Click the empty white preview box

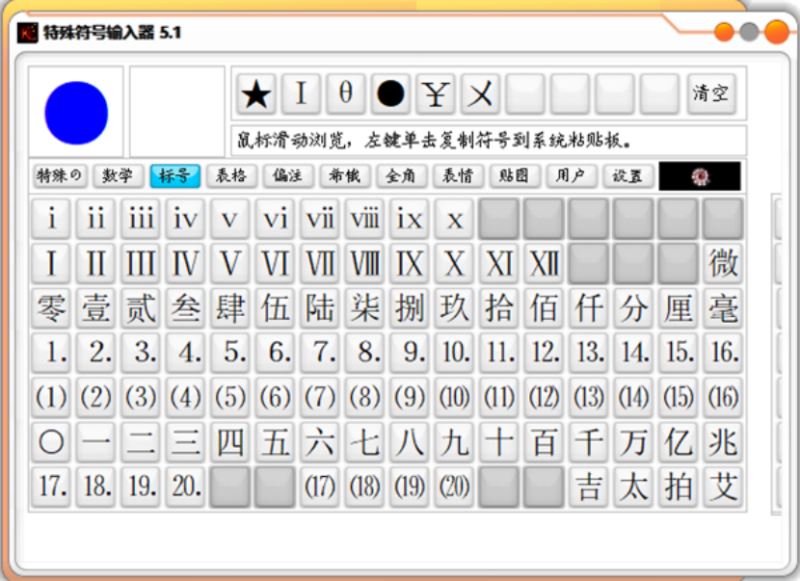(177, 112)
